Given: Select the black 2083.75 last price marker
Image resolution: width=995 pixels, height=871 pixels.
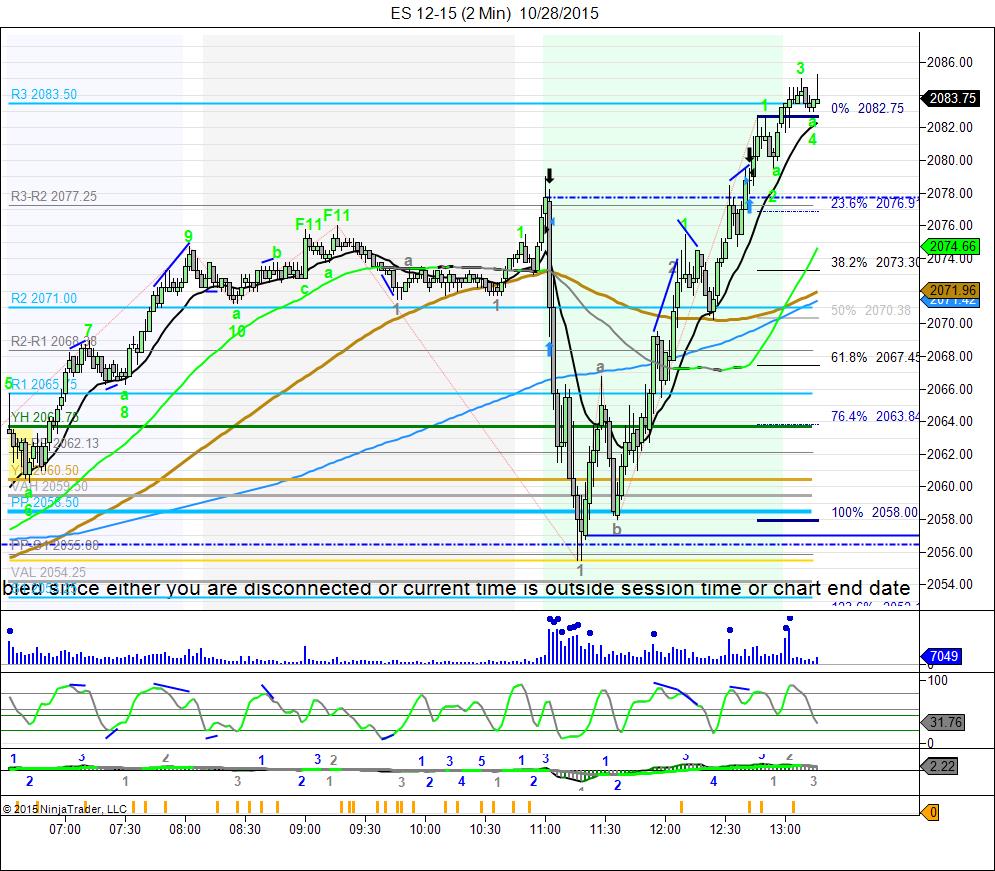Looking at the screenshot, I should pyautogui.click(x=951, y=98).
